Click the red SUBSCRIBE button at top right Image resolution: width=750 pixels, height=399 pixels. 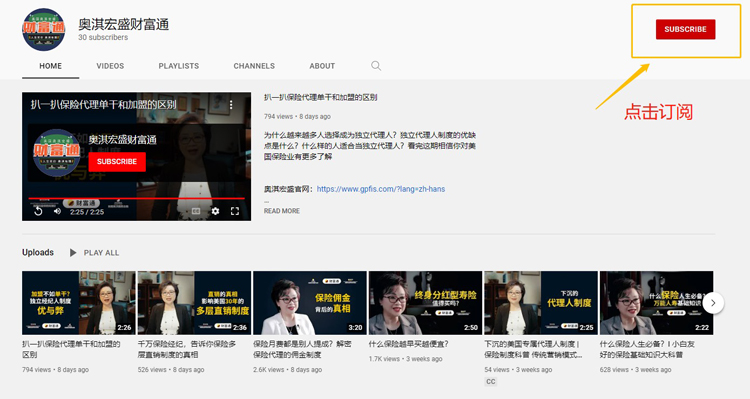point(685,29)
